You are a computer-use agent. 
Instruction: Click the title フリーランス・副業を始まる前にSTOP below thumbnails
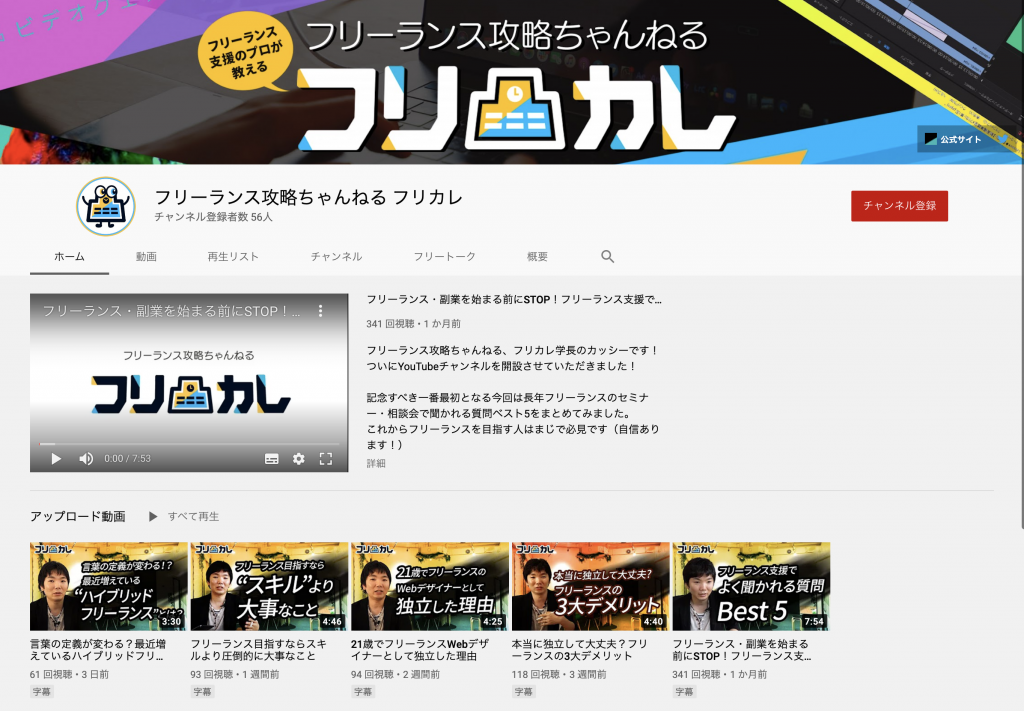[742, 650]
